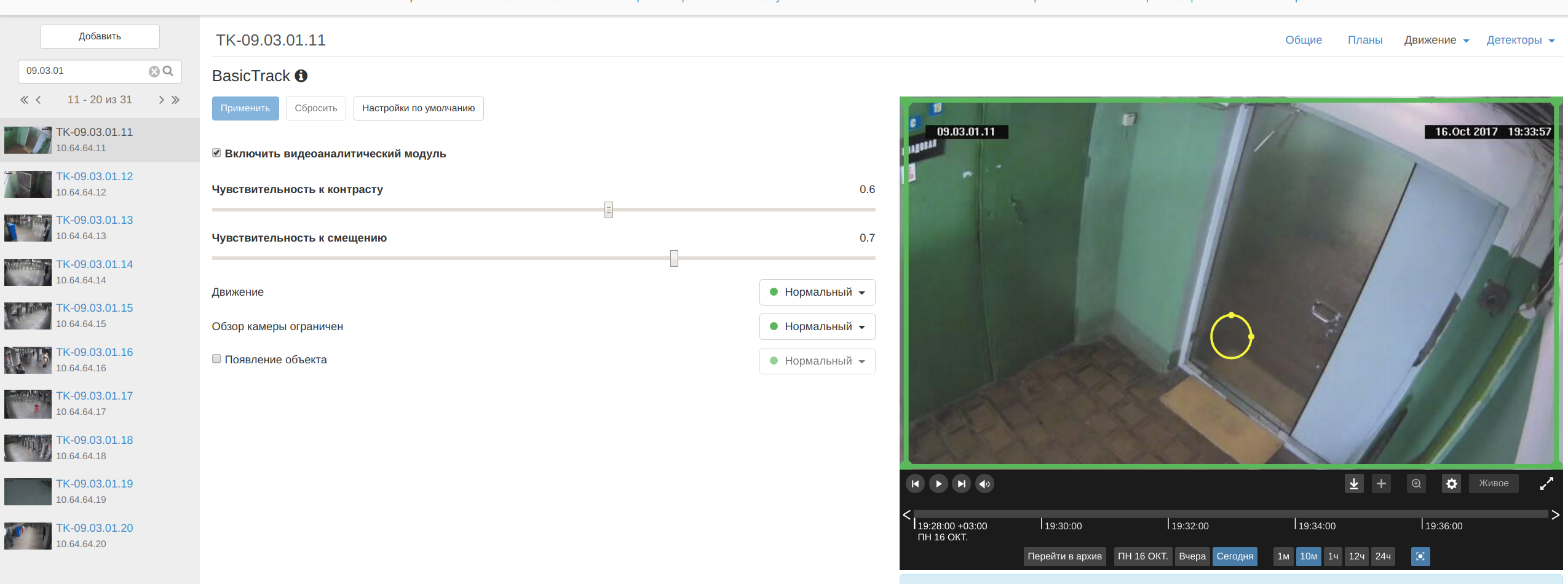This screenshot has width=1568, height=584.
Task: Set timeline scale to 24ч
Action: [x=1383, y=556]
